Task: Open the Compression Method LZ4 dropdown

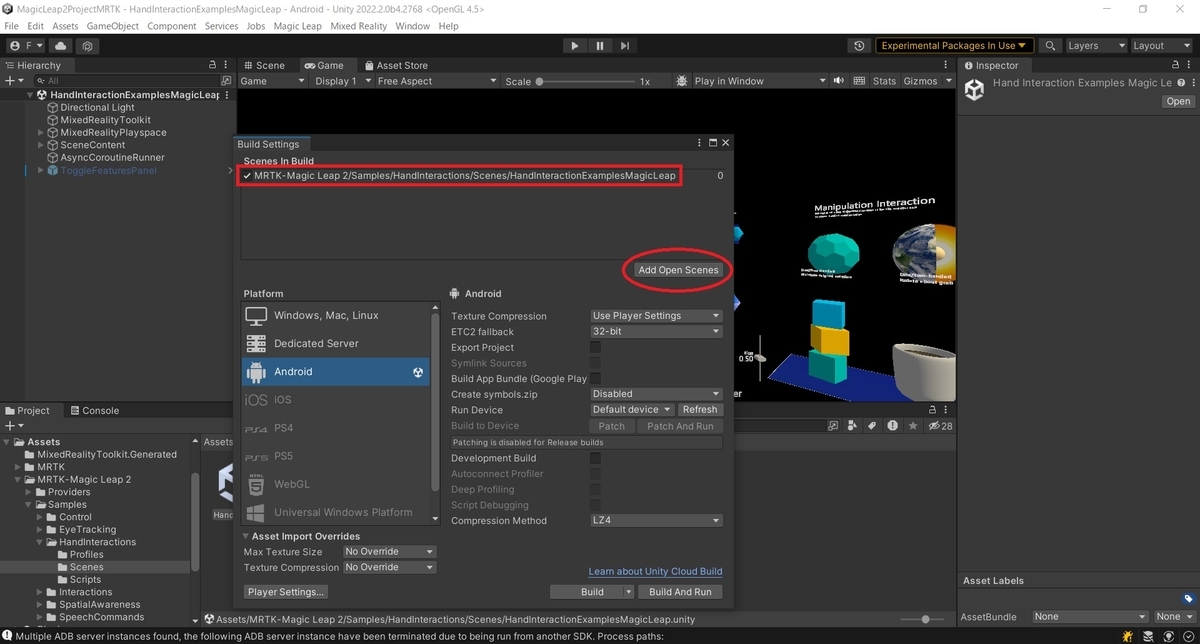Action: (656, 521)
